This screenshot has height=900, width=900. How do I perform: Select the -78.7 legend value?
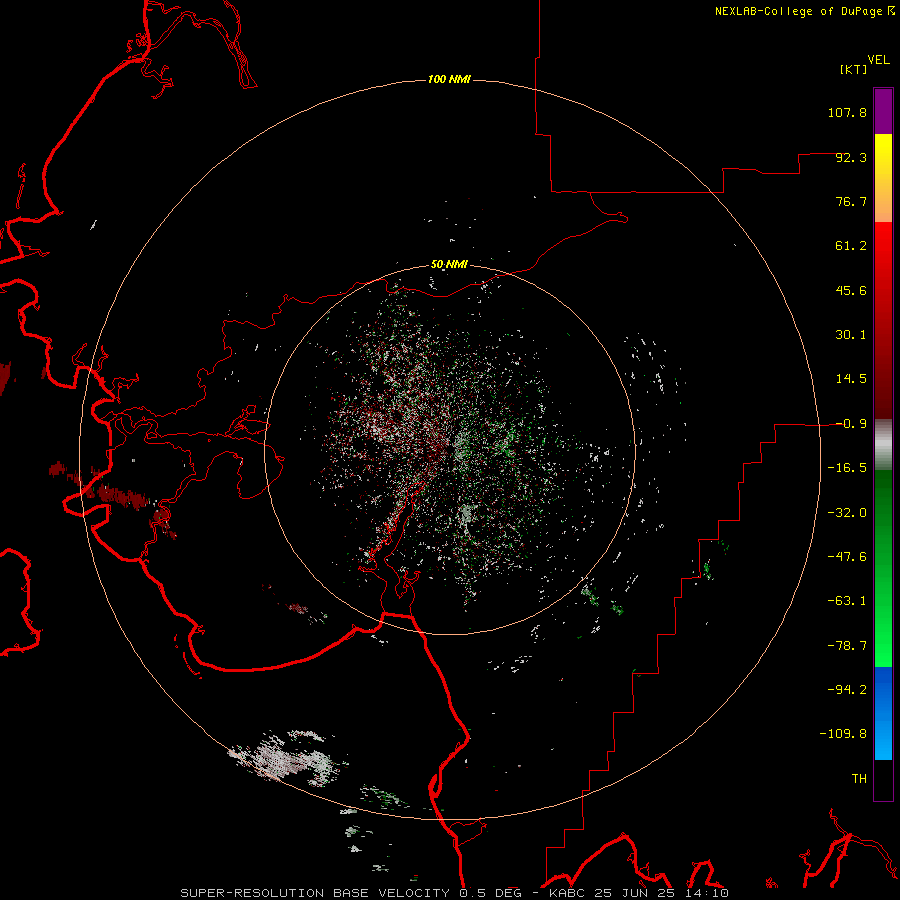(847, 646)
